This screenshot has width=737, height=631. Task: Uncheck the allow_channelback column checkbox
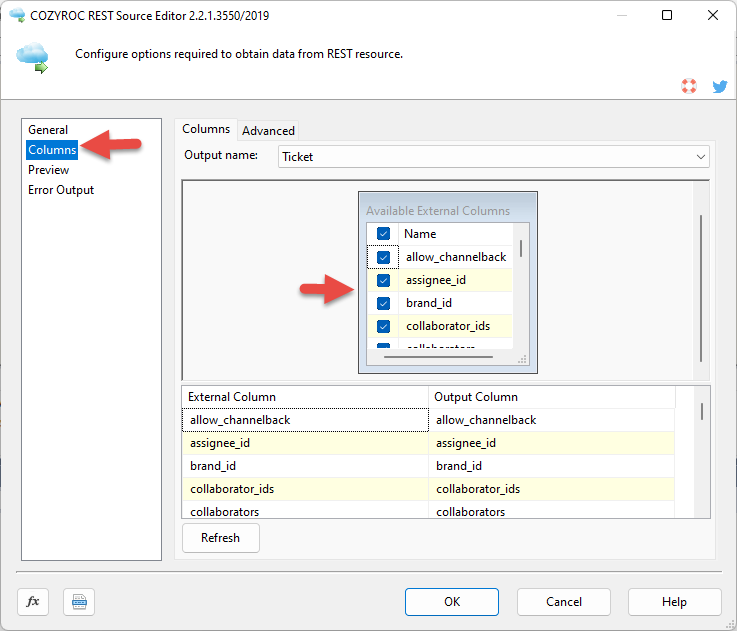383,257
